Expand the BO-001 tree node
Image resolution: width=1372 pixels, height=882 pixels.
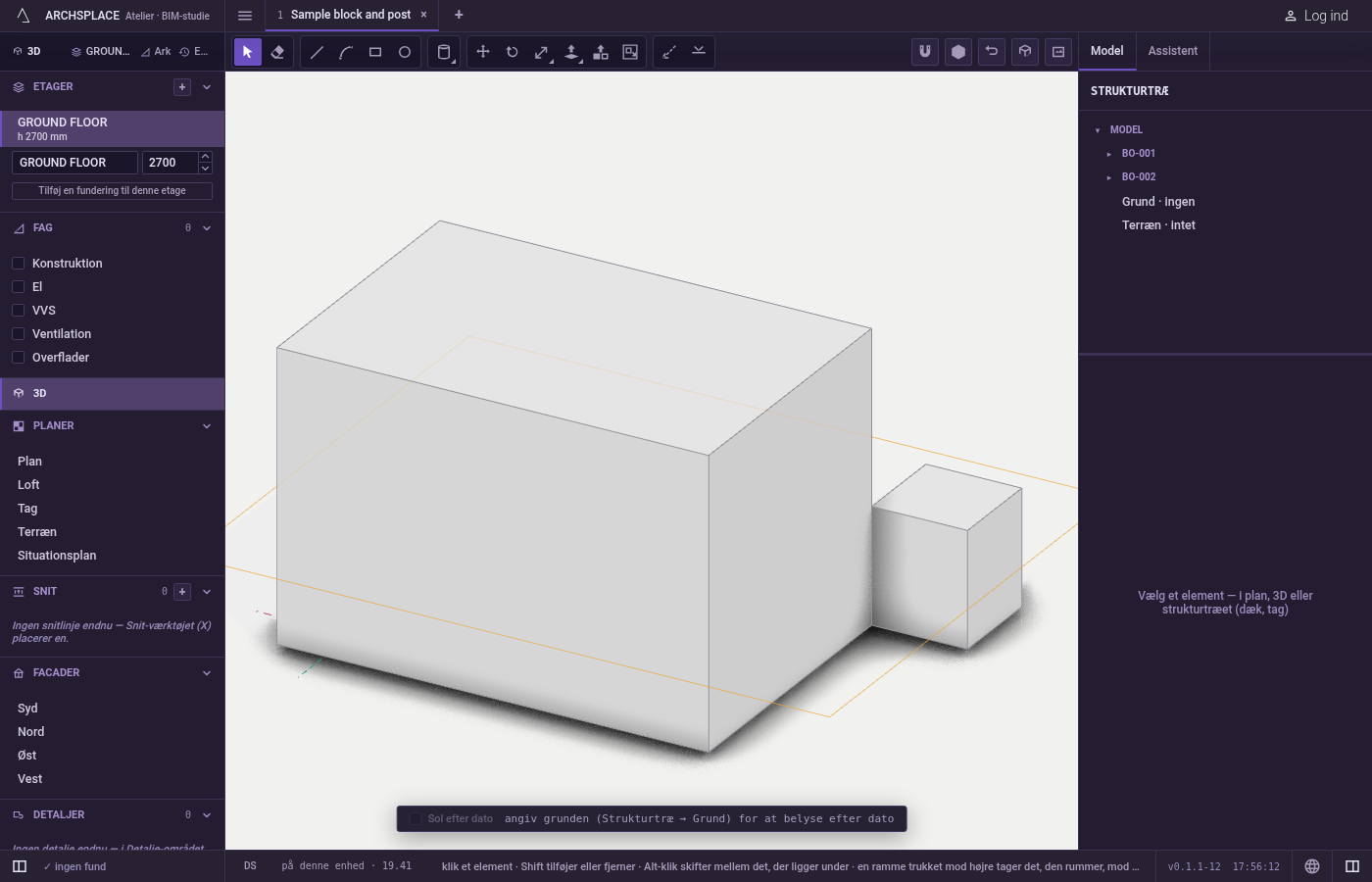pyautogui.click(x=1109, y=154)
